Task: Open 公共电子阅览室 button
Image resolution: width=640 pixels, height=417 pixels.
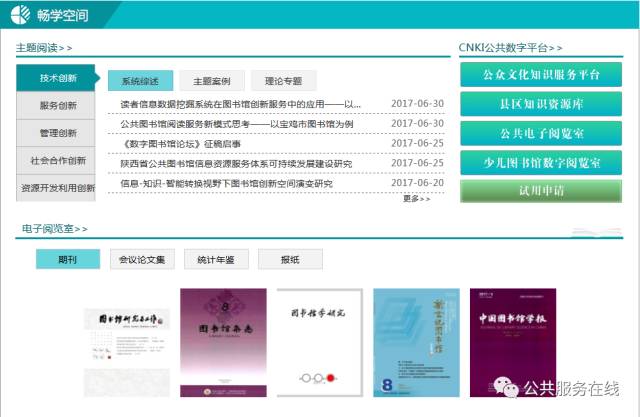Action: 541,133
